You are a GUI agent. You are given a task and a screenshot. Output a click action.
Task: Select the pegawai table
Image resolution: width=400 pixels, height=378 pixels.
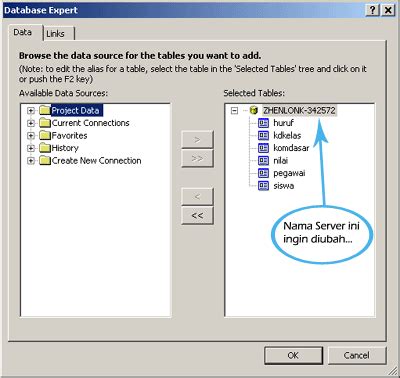click(289, 173)
